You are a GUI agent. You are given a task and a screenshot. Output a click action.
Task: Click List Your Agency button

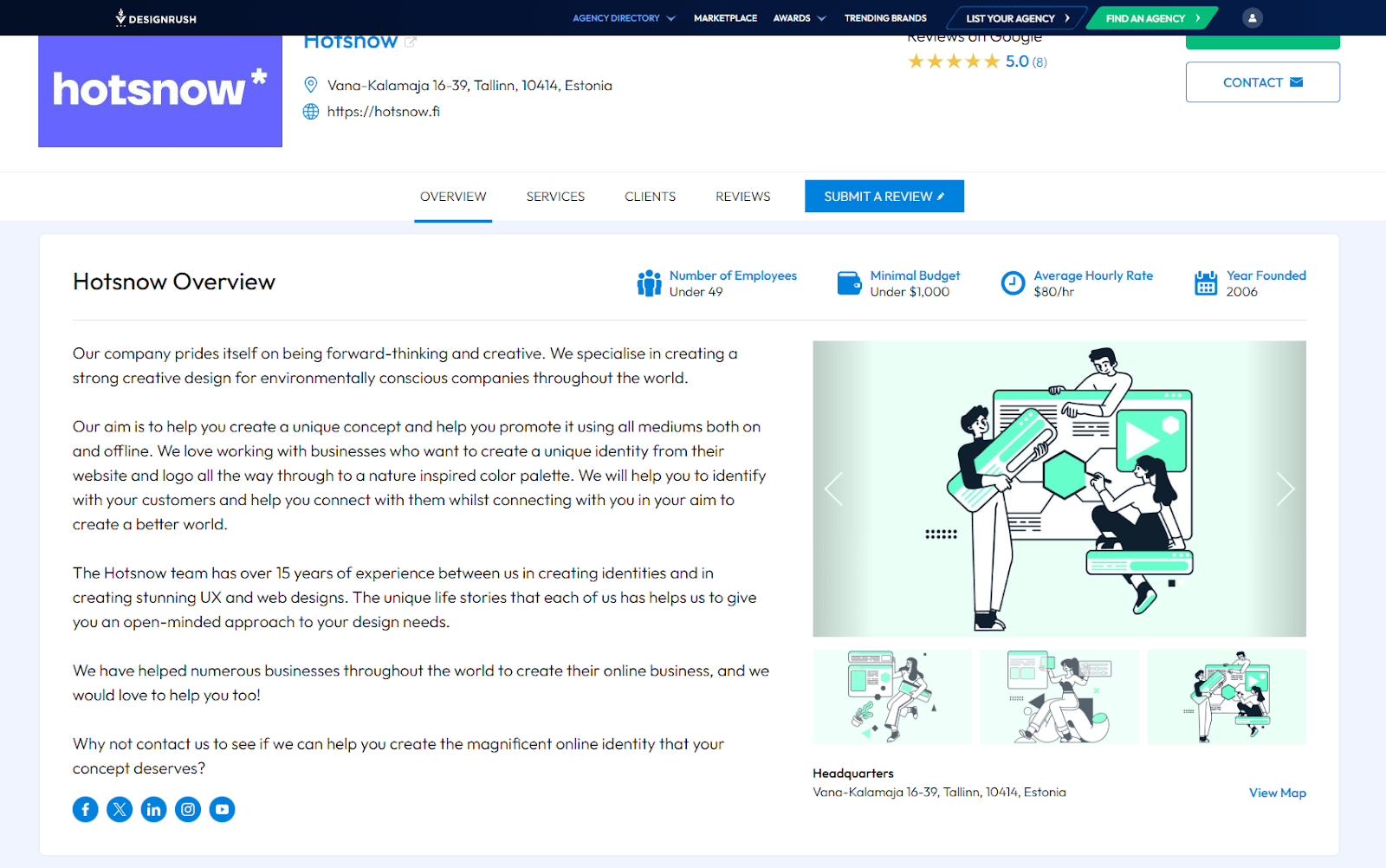[1016, 18]
